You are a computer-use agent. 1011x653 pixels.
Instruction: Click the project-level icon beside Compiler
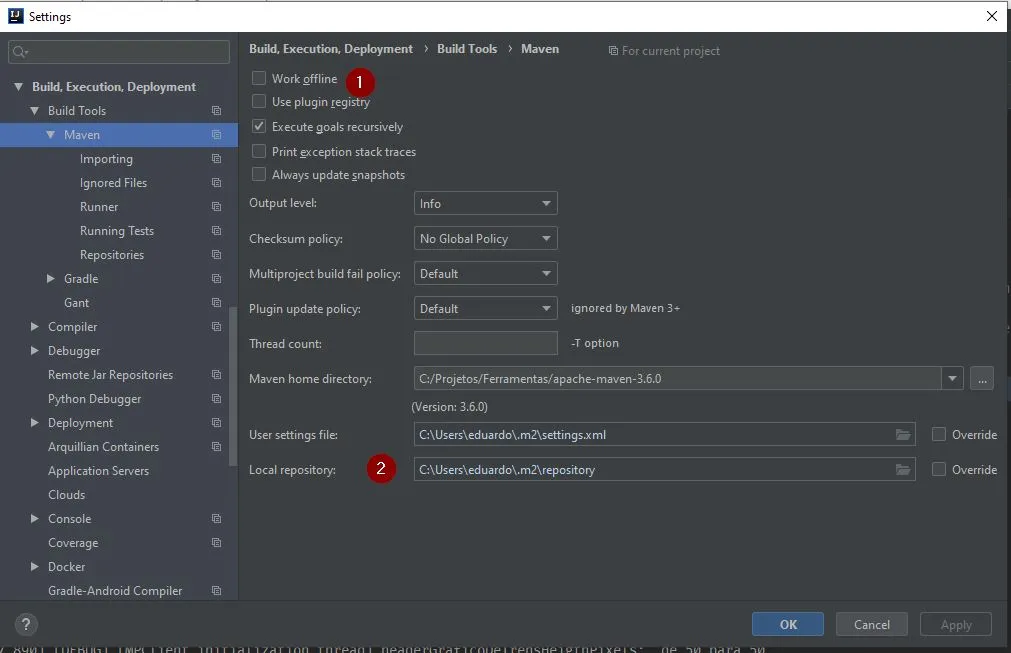[217, 327]
